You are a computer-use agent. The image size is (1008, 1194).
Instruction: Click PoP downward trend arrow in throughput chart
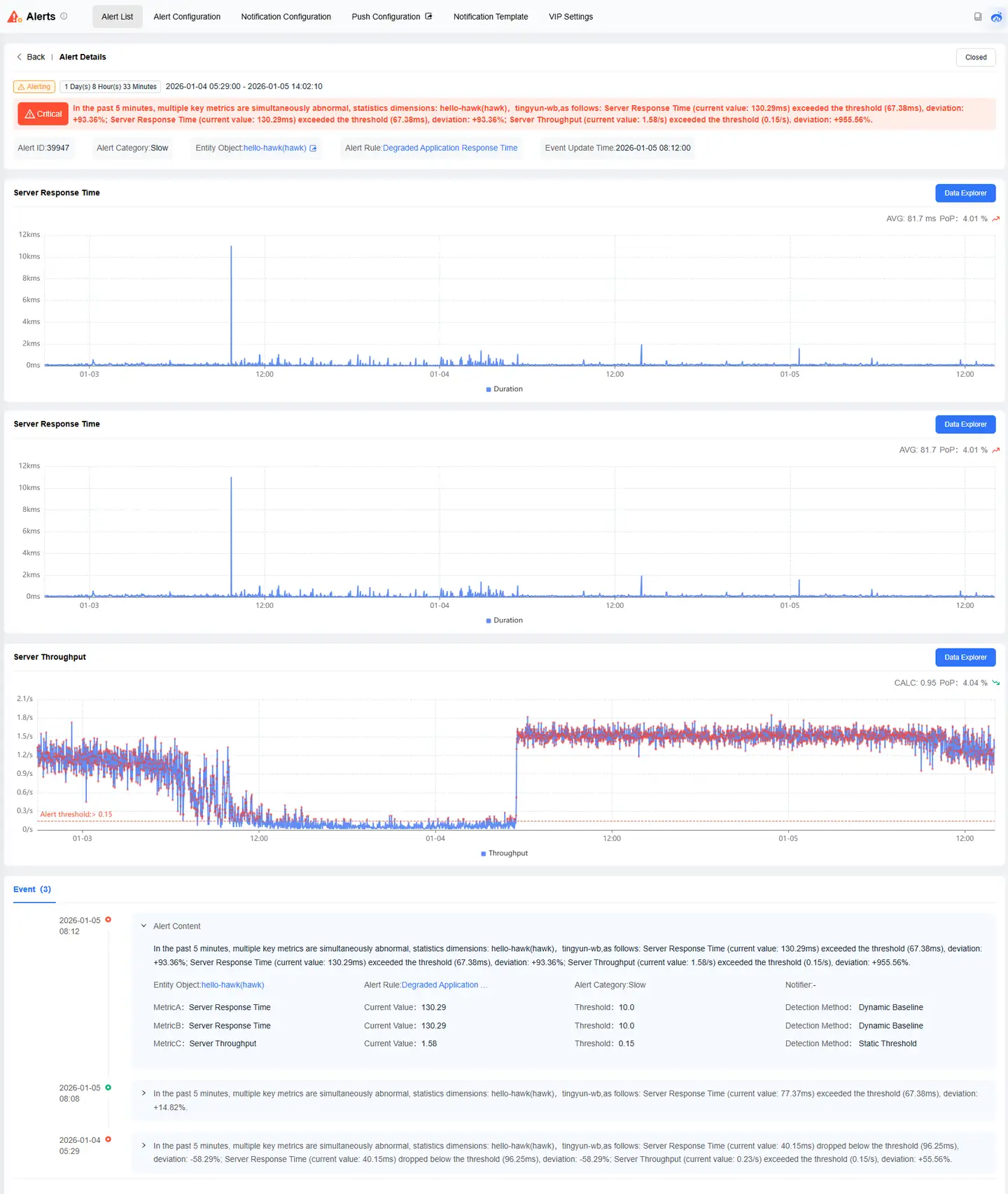995,683
